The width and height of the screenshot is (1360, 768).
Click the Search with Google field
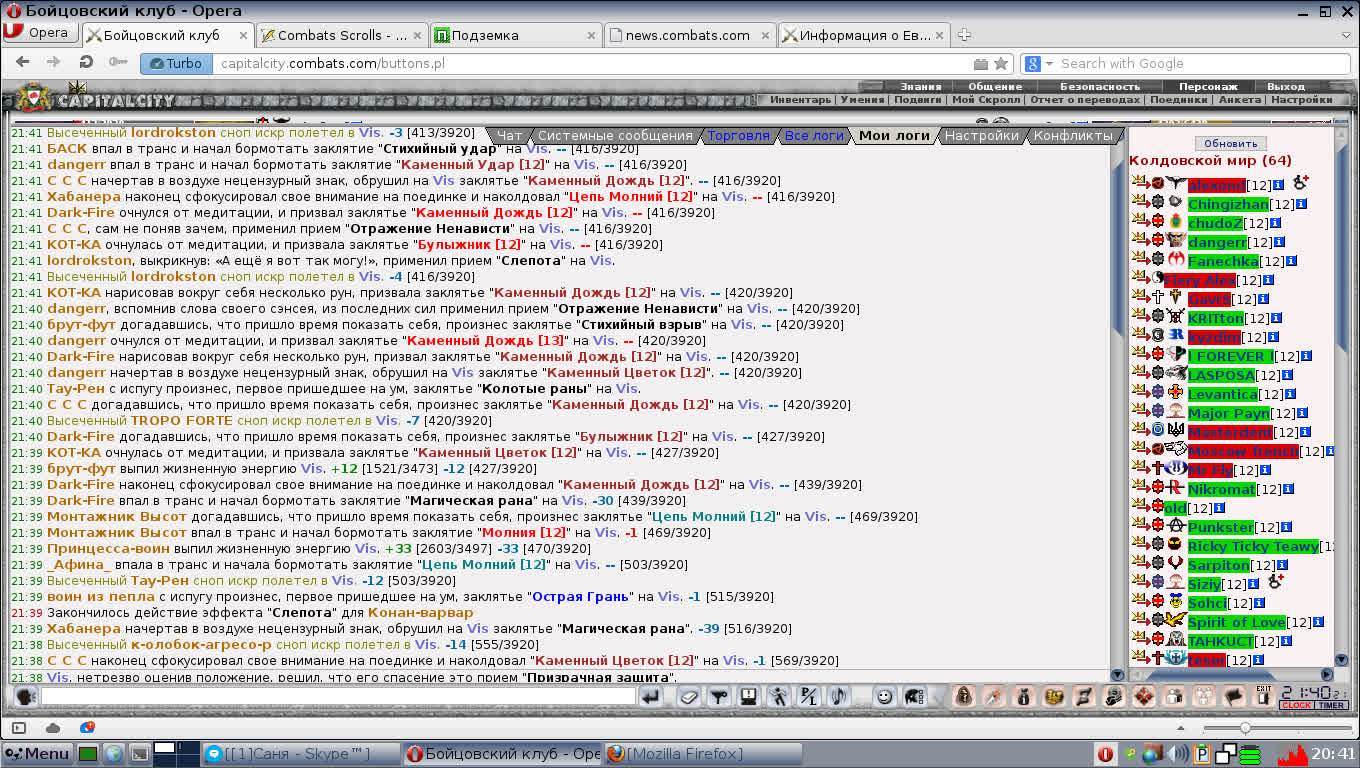click(1195, 63)
